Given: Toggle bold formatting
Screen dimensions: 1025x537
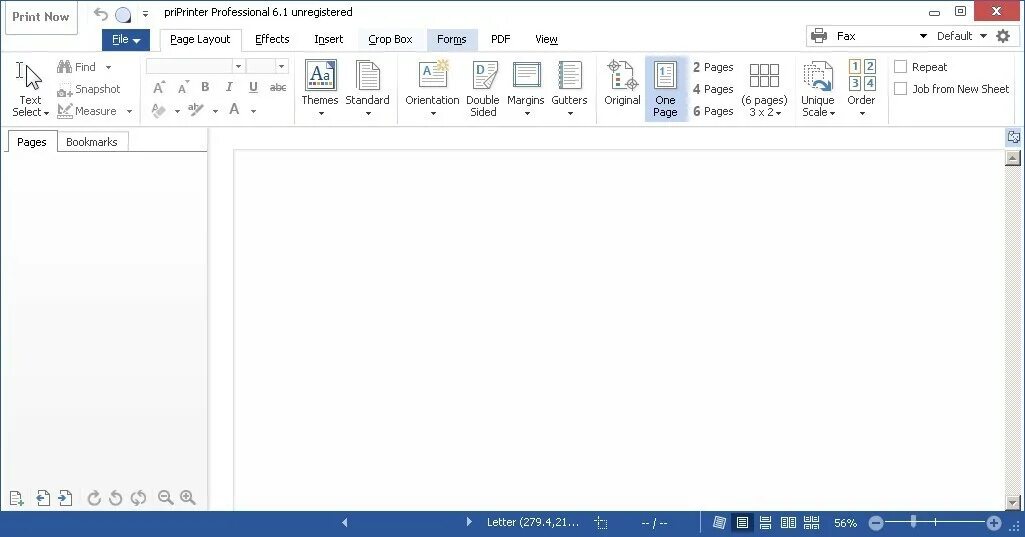Looking at the screenshot, I should click(205, 87).
